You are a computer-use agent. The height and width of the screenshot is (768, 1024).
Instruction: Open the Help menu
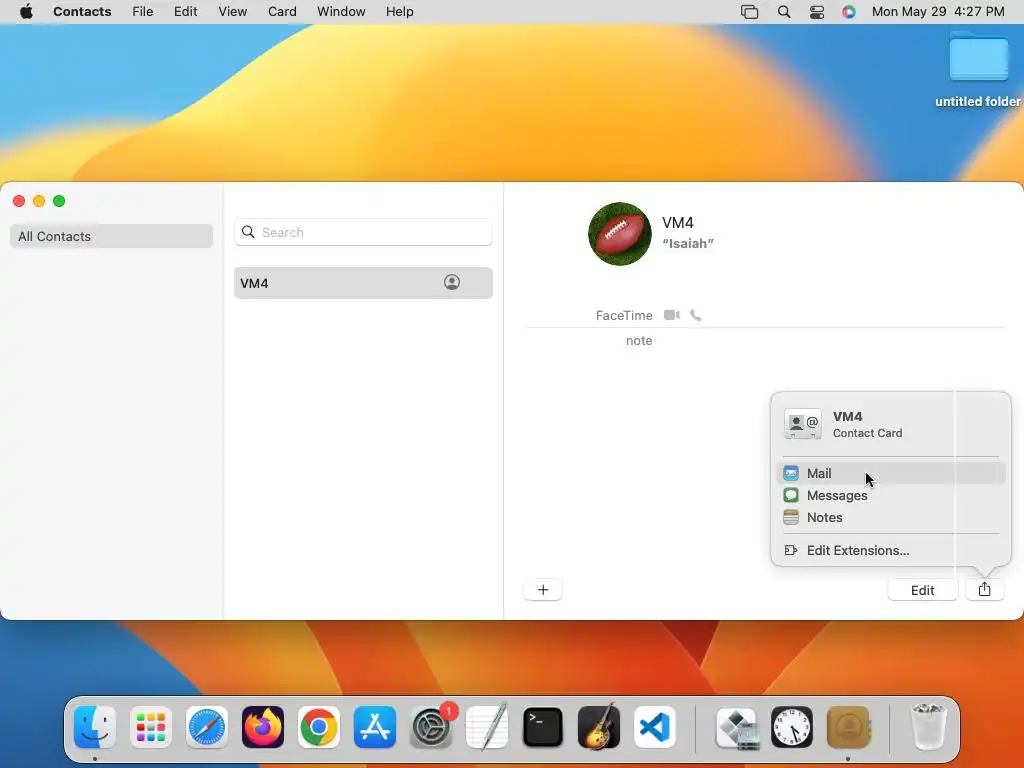399,12
